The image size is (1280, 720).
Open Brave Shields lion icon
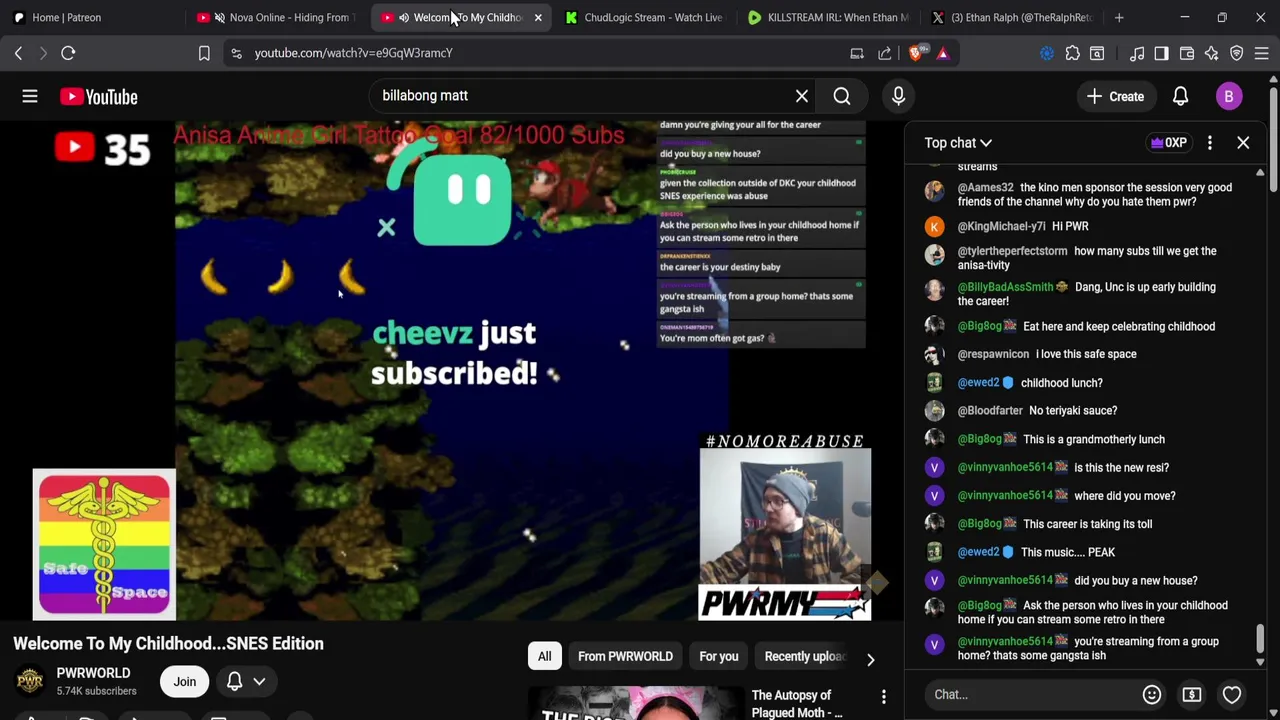pos(916,53)
